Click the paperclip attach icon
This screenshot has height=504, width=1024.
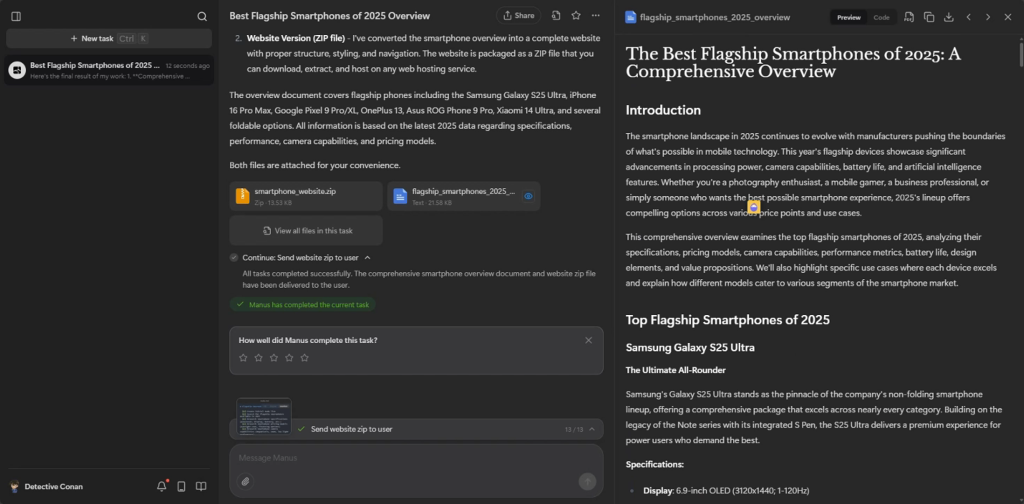tap(245, 482)
